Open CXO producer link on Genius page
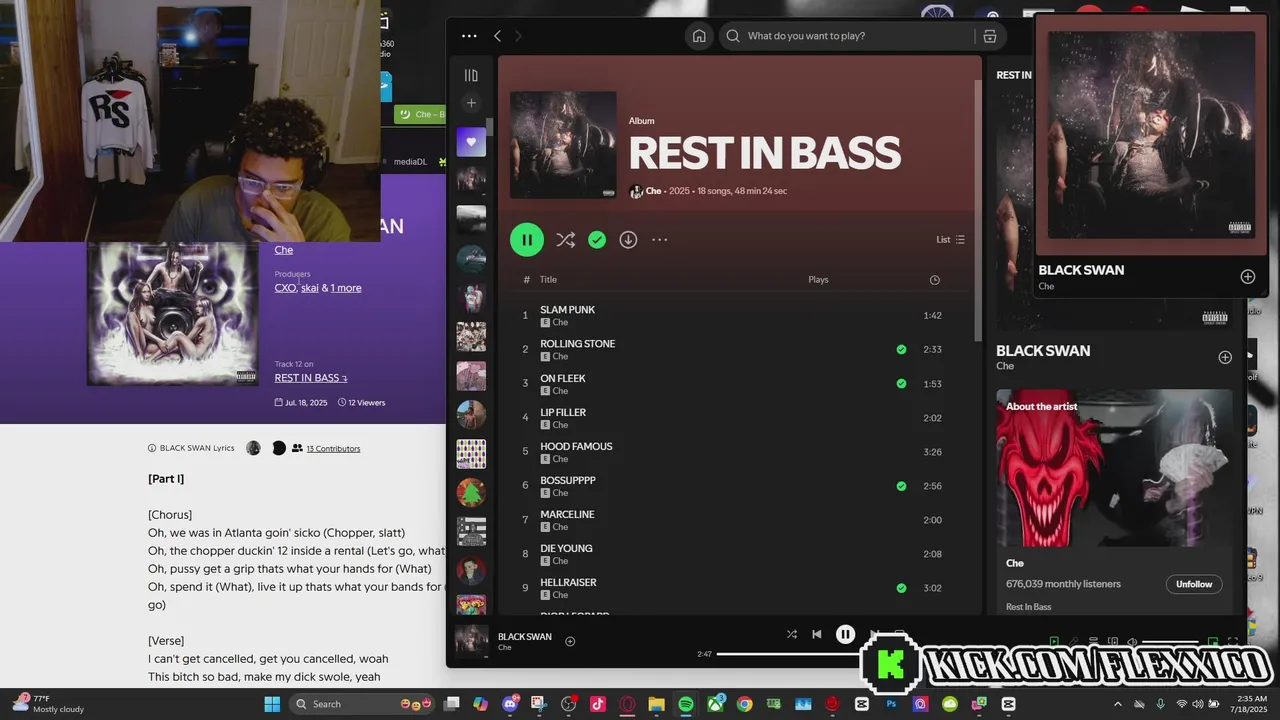This screenshot has width=1280, height=720. pos(285,288)
